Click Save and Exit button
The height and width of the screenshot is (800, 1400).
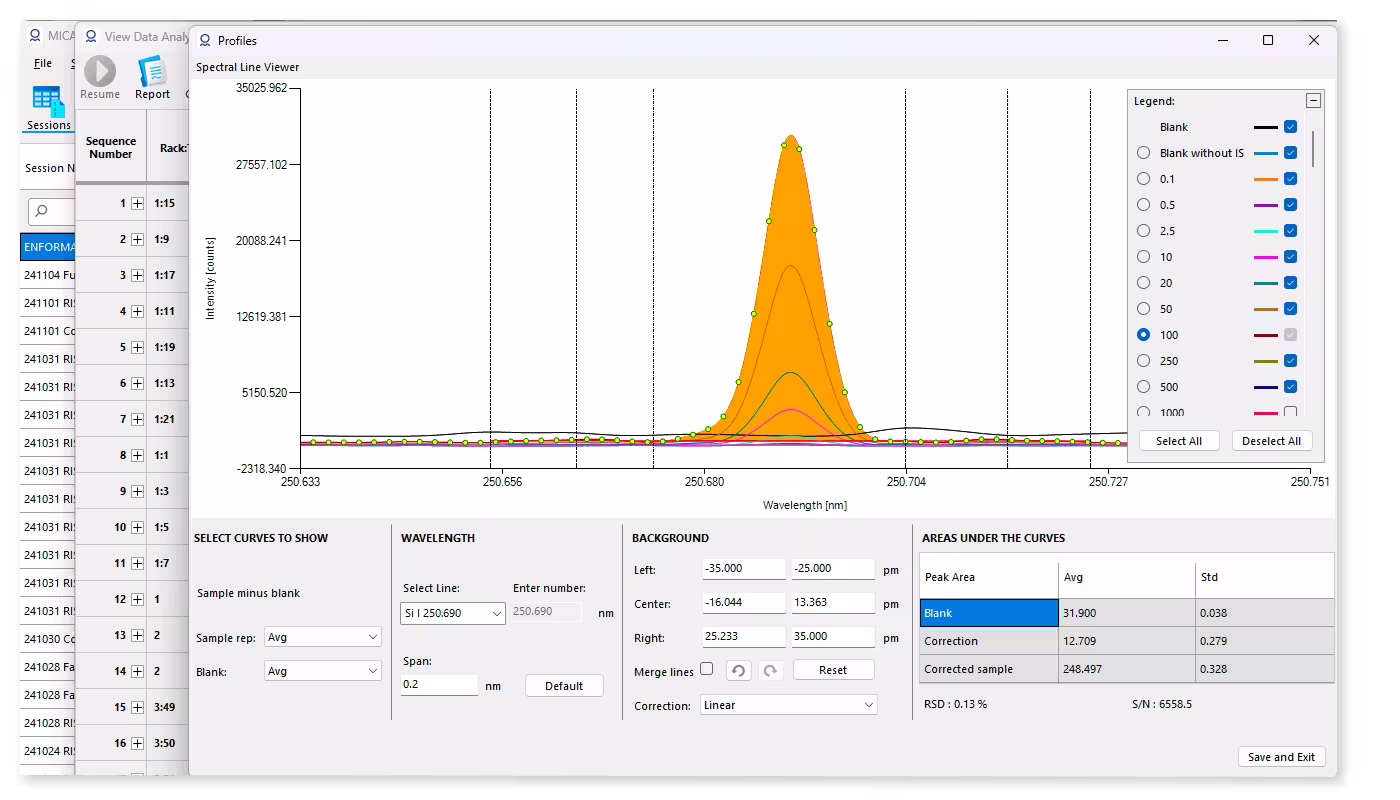(1281, 757)
